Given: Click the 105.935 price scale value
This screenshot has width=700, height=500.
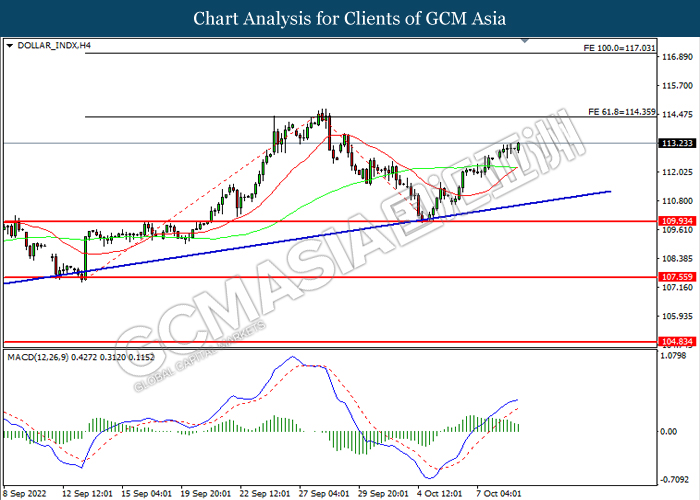Looking at the screenshot, I should coord(677,317).
